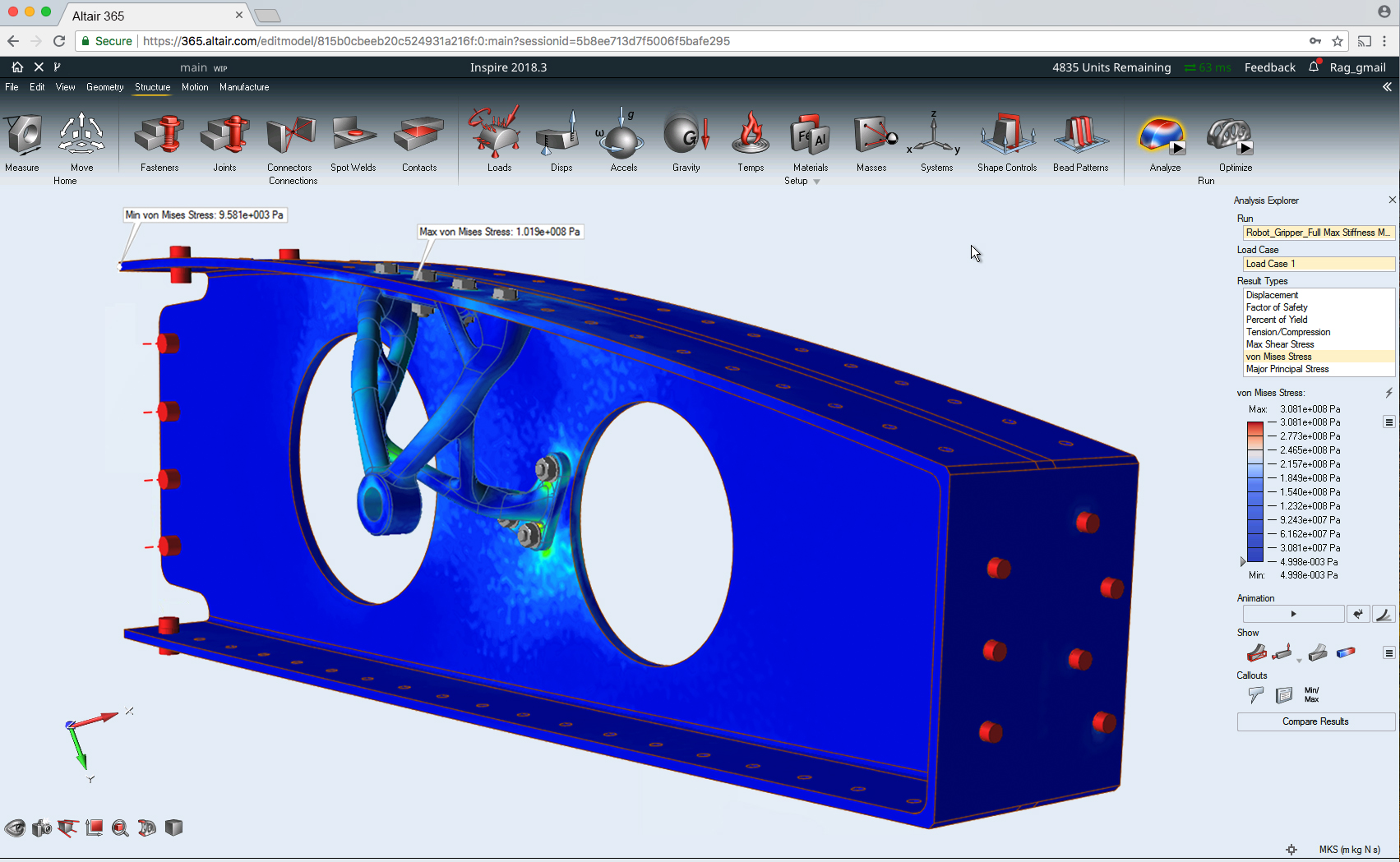Open the Geometry menu
The height and width of the screenshot is (862, 1400).
click(x=105, y=87)
